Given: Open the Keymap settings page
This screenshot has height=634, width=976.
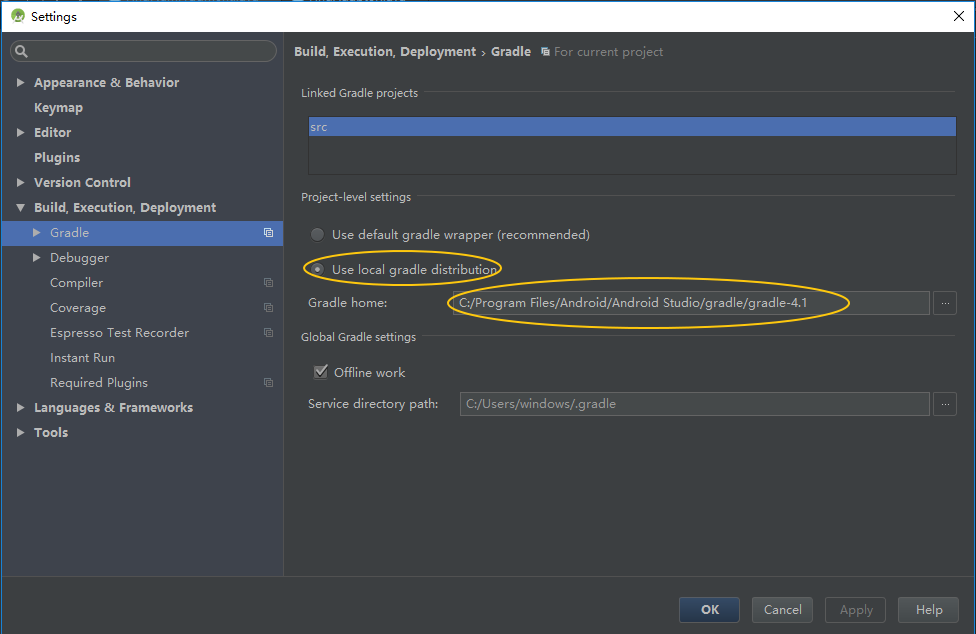Looking at the screenshot, I should click(59, 108).
